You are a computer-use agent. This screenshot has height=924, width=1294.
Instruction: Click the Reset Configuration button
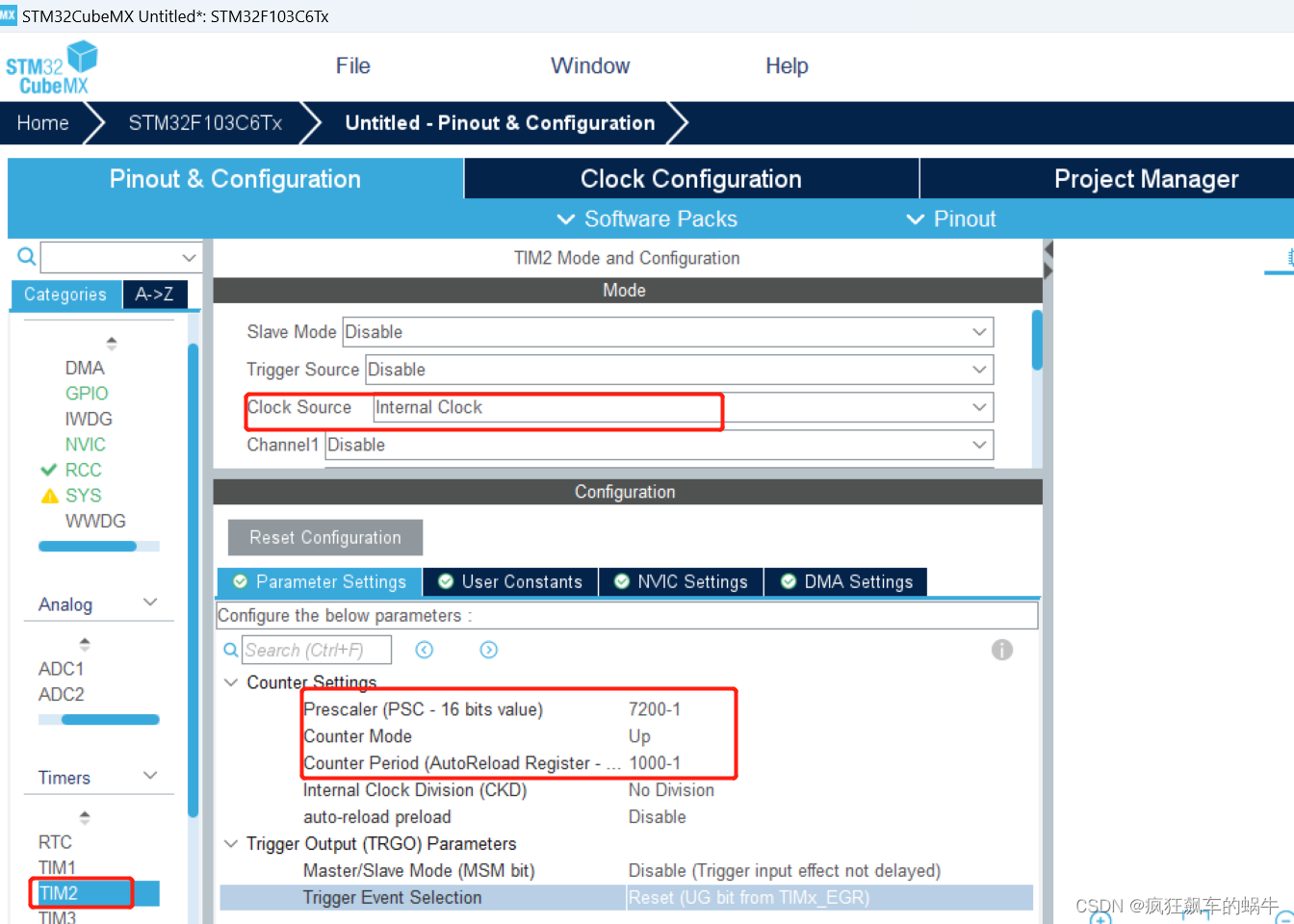(x=325, y=538)
